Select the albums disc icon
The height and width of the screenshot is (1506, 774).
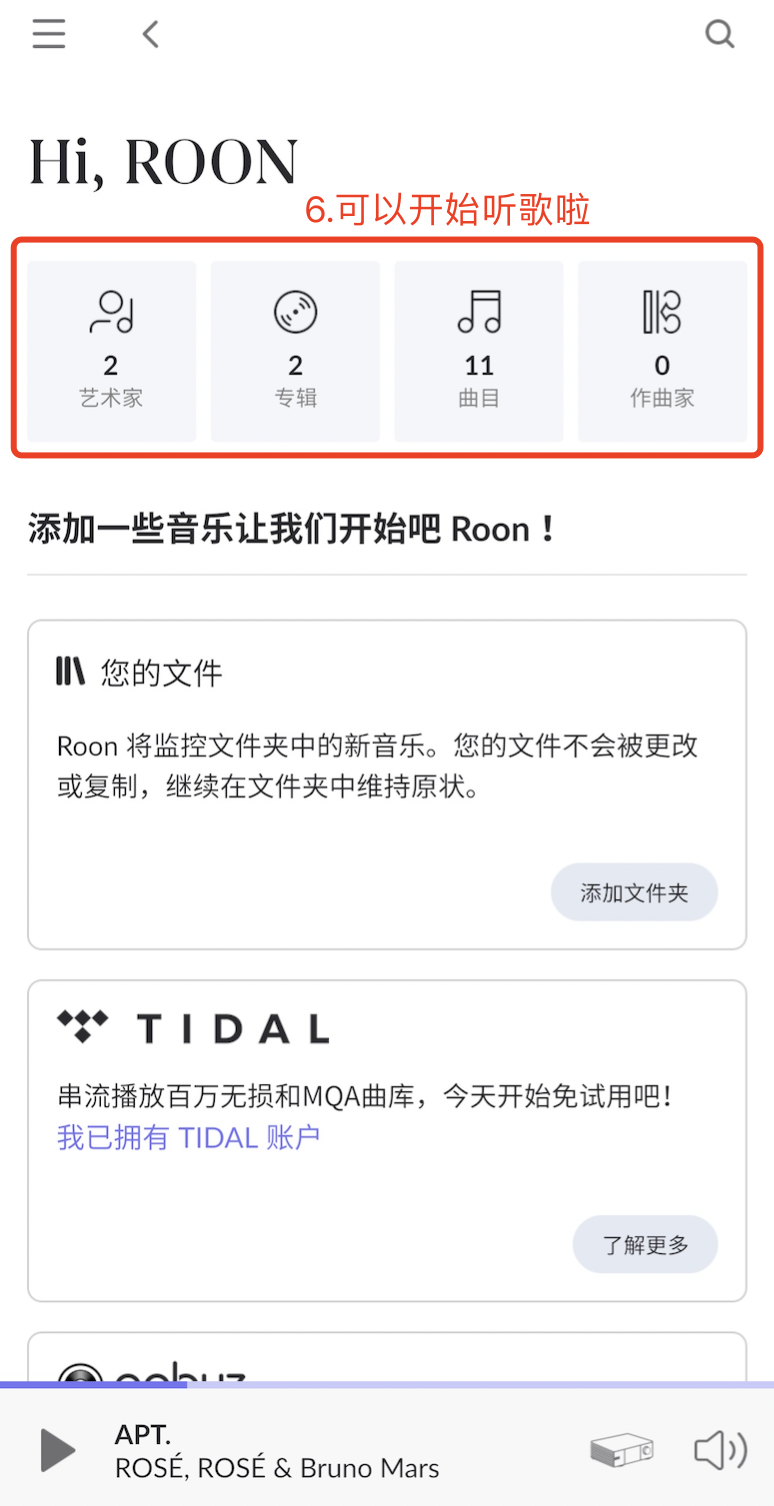click(x=294, y=309)
